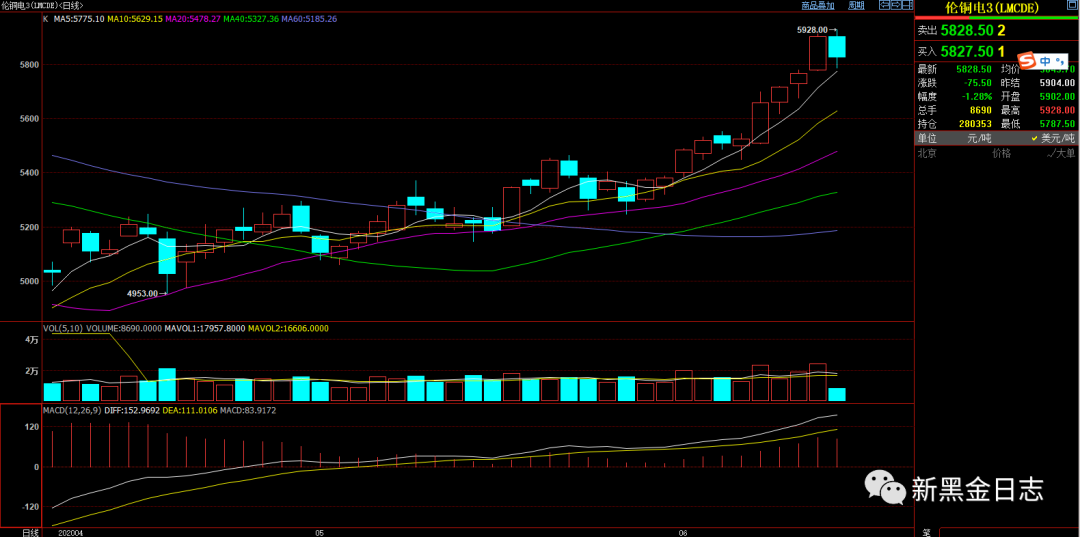Image resolution: width=1080 pixels, height=537 pixels.
Task: Click the latest cyan volume bar
Action: coord(837,394)
